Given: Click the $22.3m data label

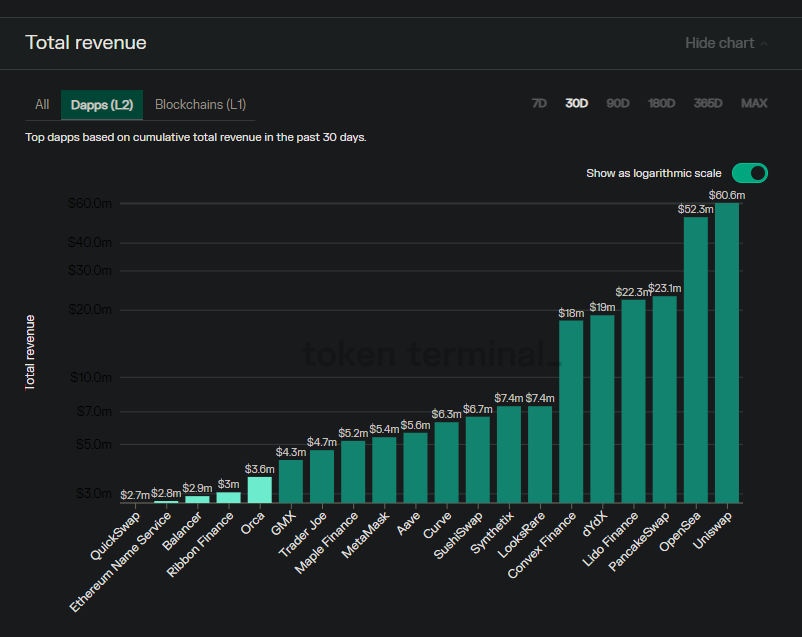Looking at the screenshot, I should point(633,292).
